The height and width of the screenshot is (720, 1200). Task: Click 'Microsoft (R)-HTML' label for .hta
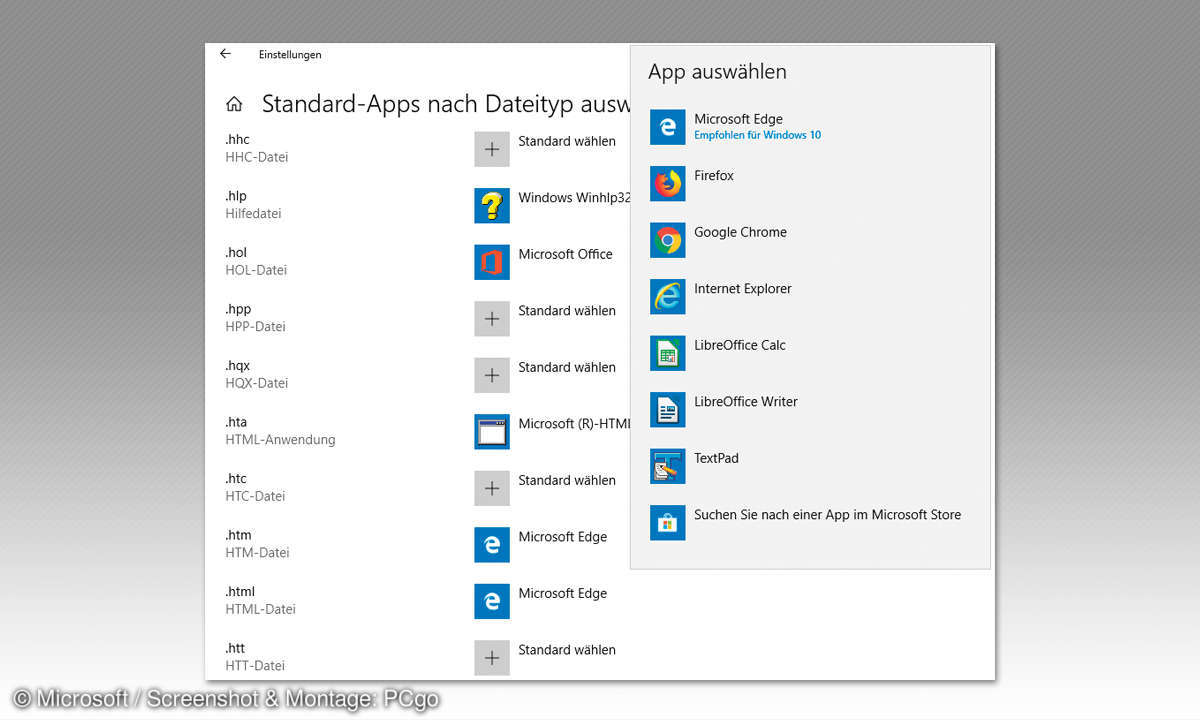(x=574, y=424)
